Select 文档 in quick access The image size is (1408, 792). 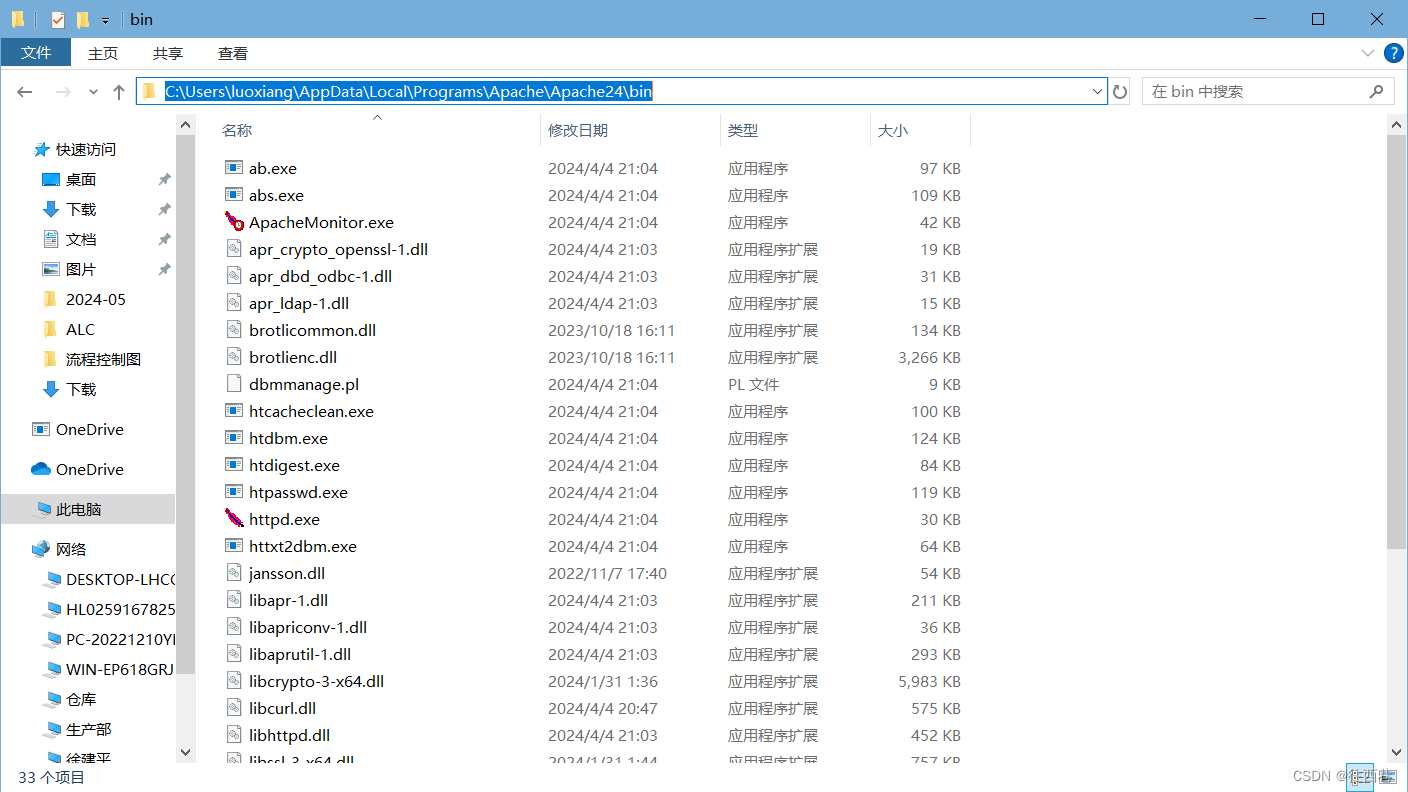pyautogui.click(x=81, y=239)
